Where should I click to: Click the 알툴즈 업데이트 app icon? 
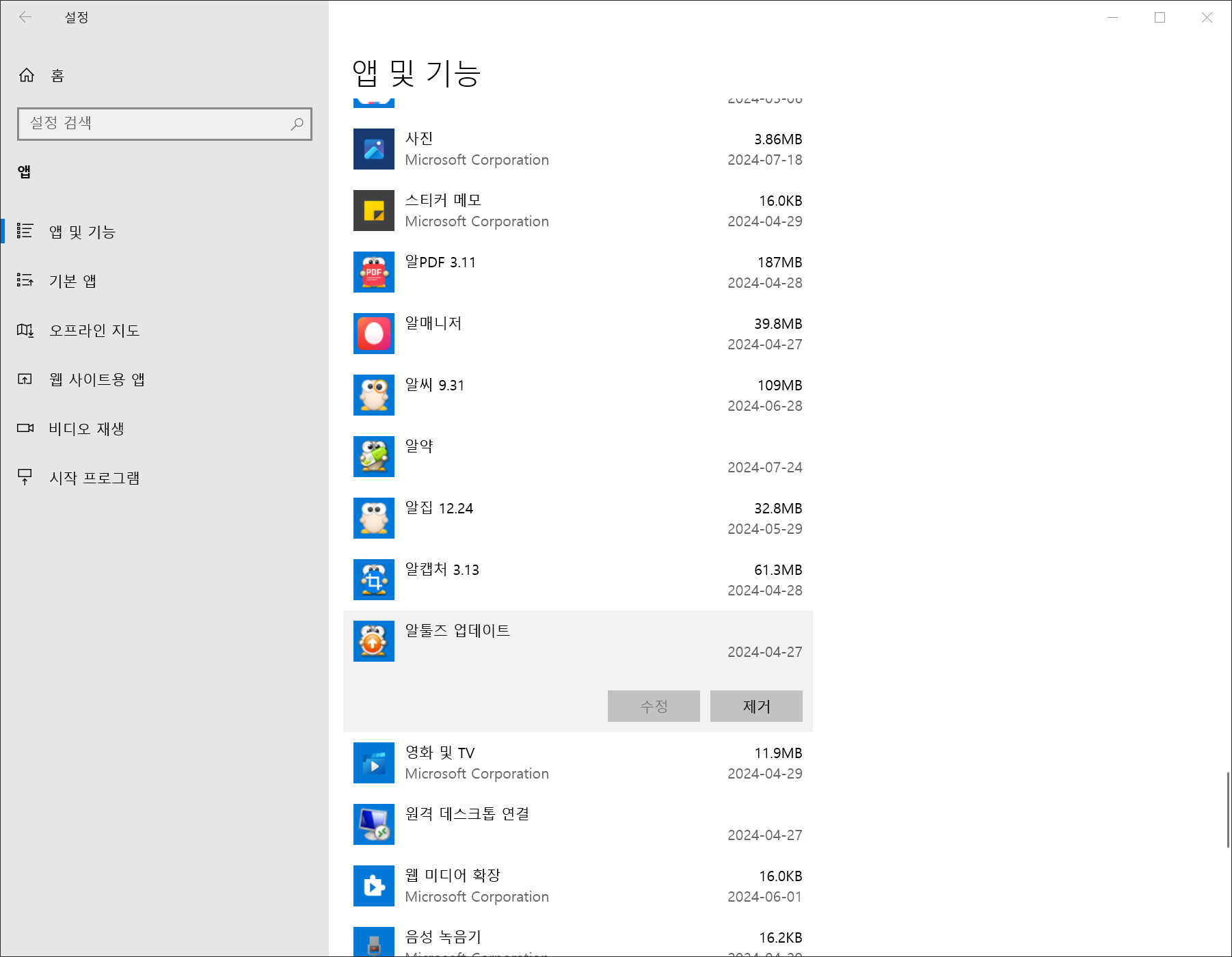coord(374,641)
